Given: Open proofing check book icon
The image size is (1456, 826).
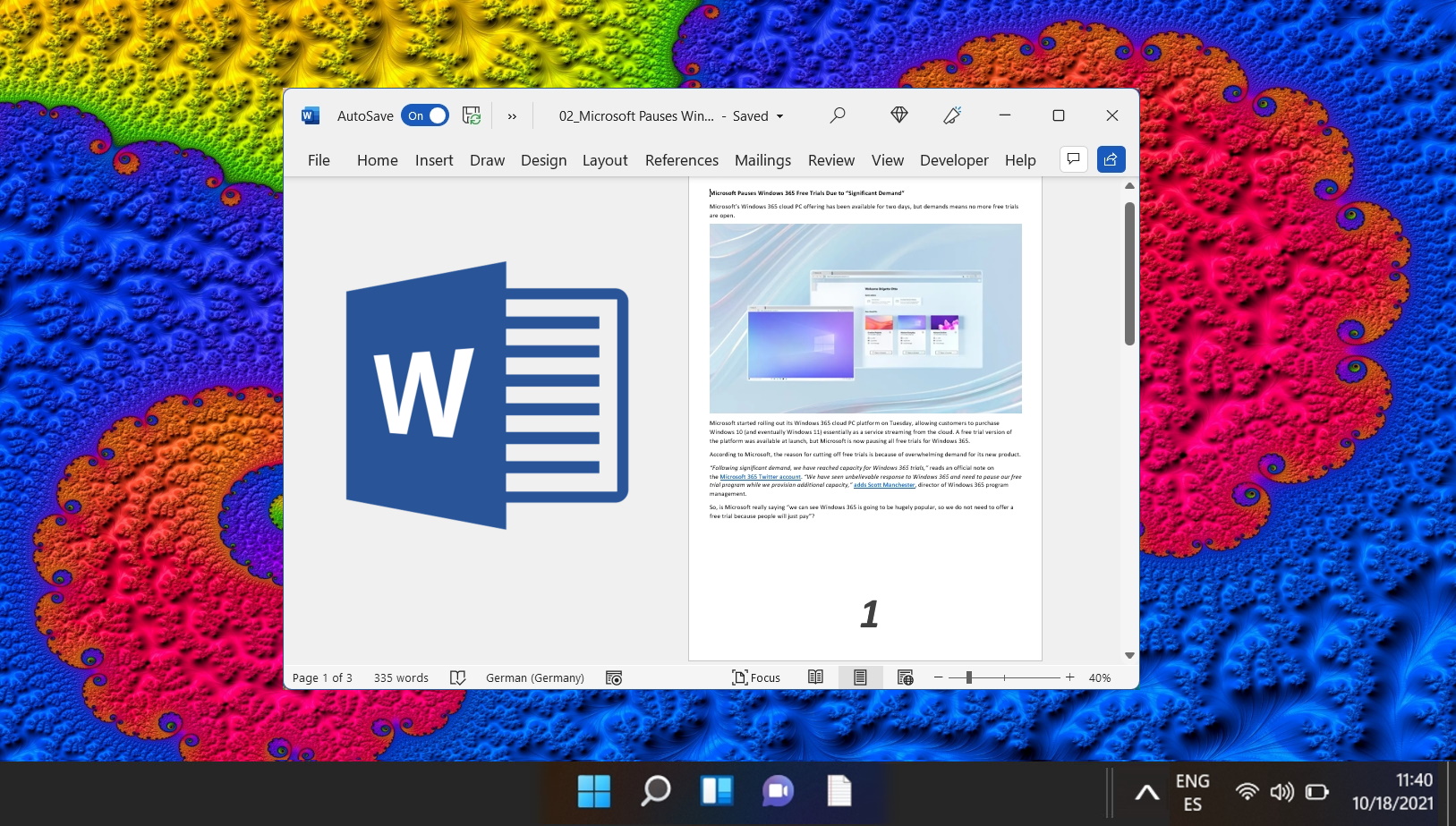Looking at the screenshot, I should pyautogui.click(x=457, y=677).
